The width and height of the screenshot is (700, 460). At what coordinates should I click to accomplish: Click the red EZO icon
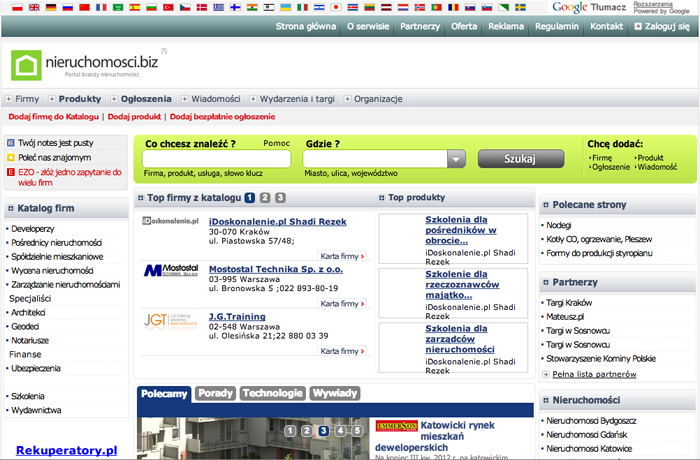coord(11,172)
